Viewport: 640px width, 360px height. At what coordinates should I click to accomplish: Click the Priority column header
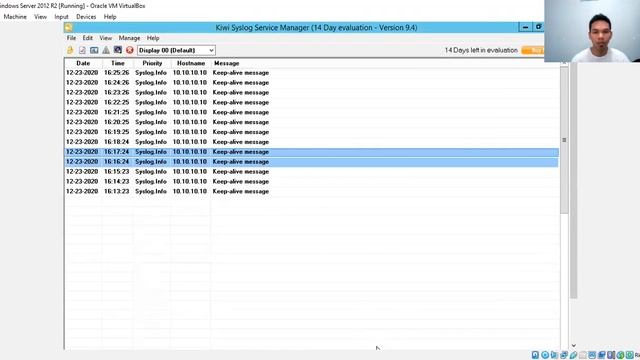click(152, 63)
